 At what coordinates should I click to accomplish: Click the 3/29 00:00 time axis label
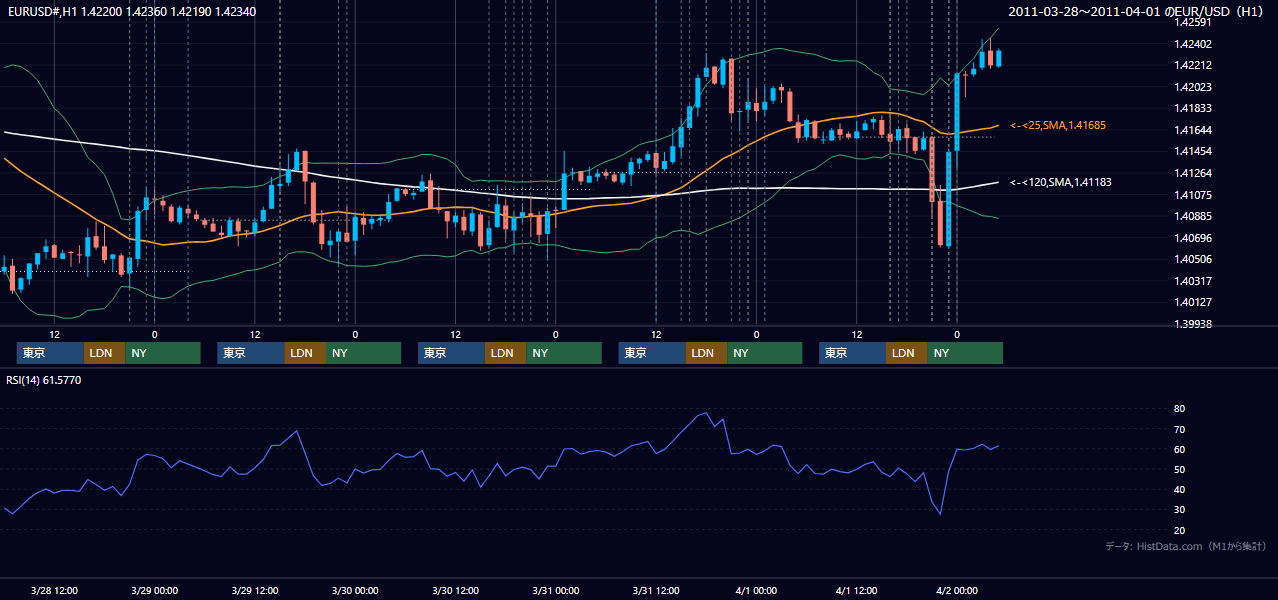[x=154, y=590]
